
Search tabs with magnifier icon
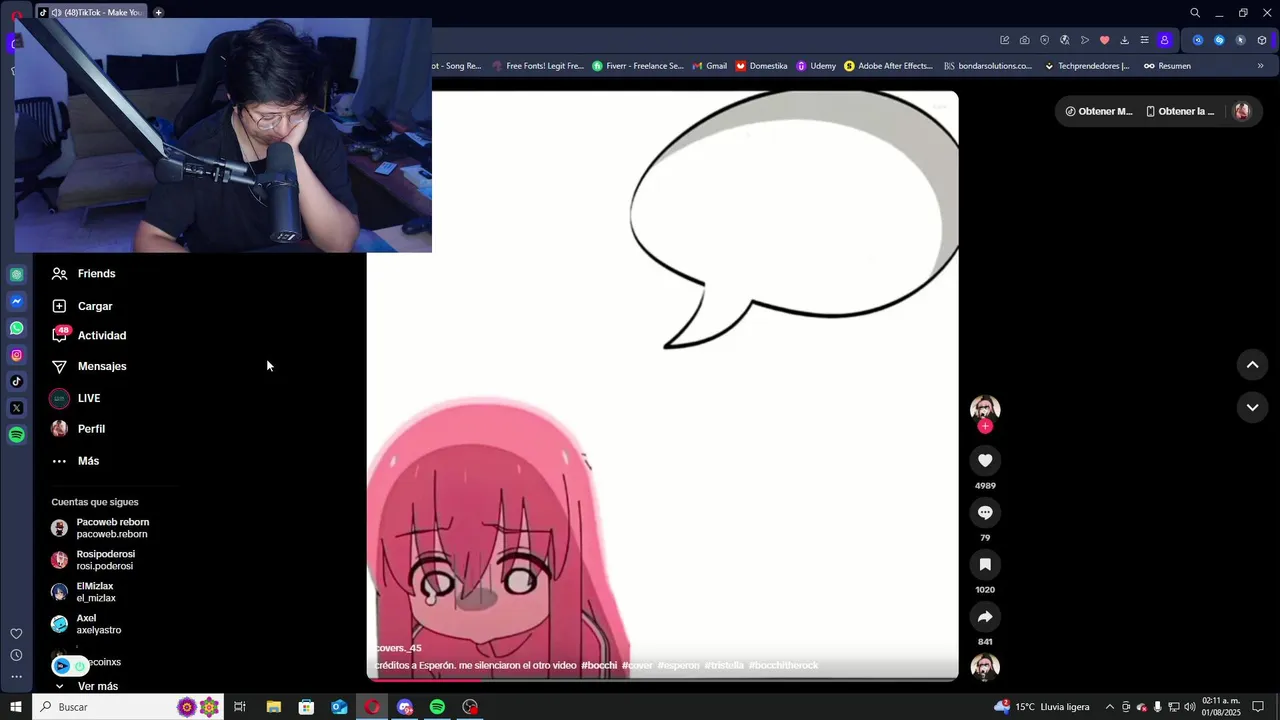pos(1195,13)
